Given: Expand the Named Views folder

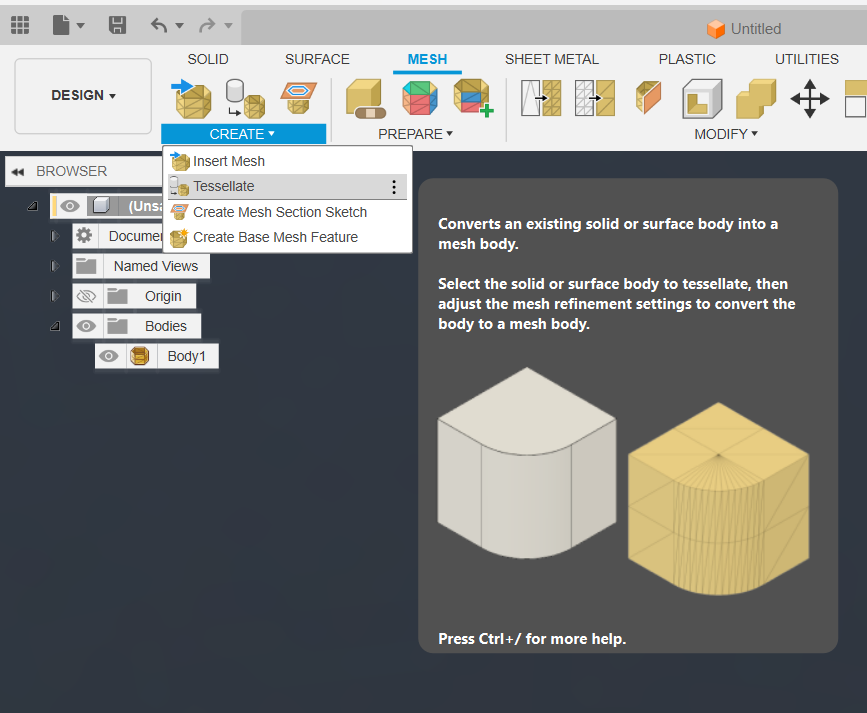Looking at the screenshot, I should point(57,265).
